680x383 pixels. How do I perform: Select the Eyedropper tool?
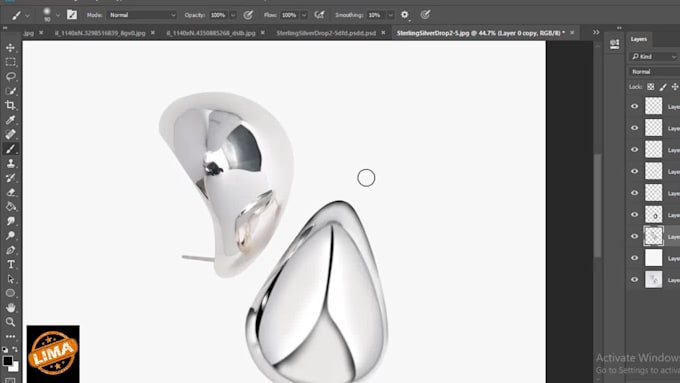pos(10,120)
